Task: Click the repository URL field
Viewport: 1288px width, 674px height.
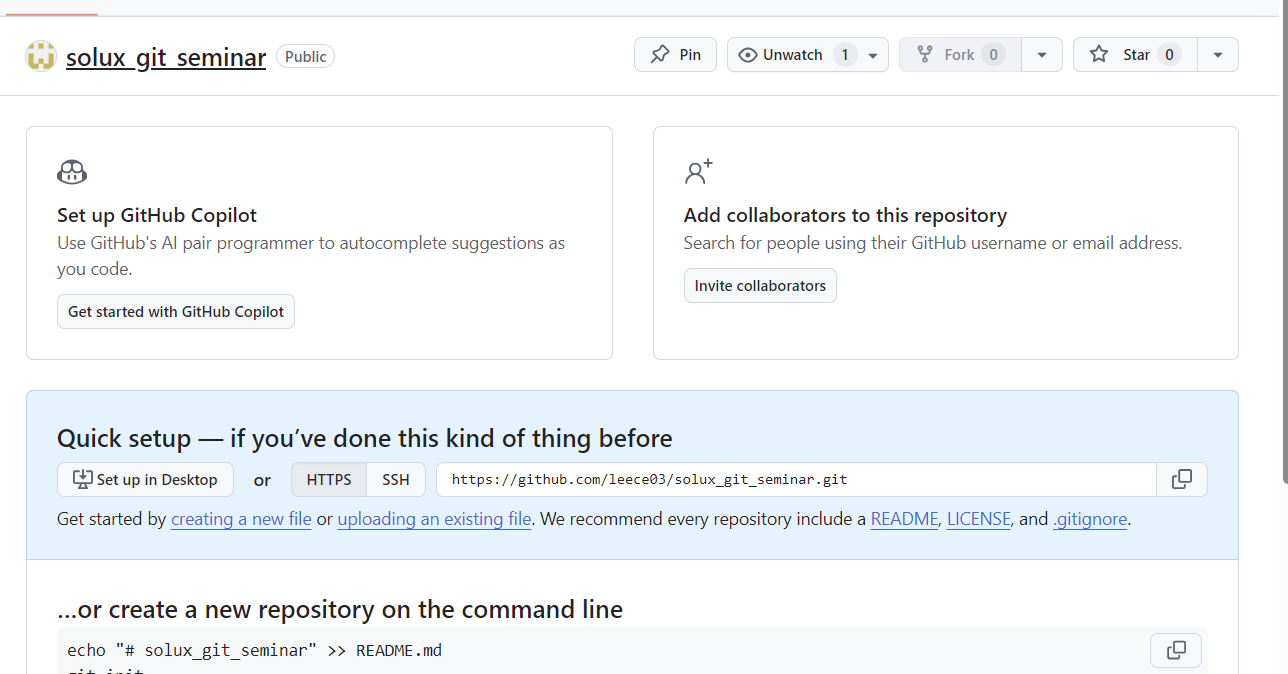Action: click(796, 480)
